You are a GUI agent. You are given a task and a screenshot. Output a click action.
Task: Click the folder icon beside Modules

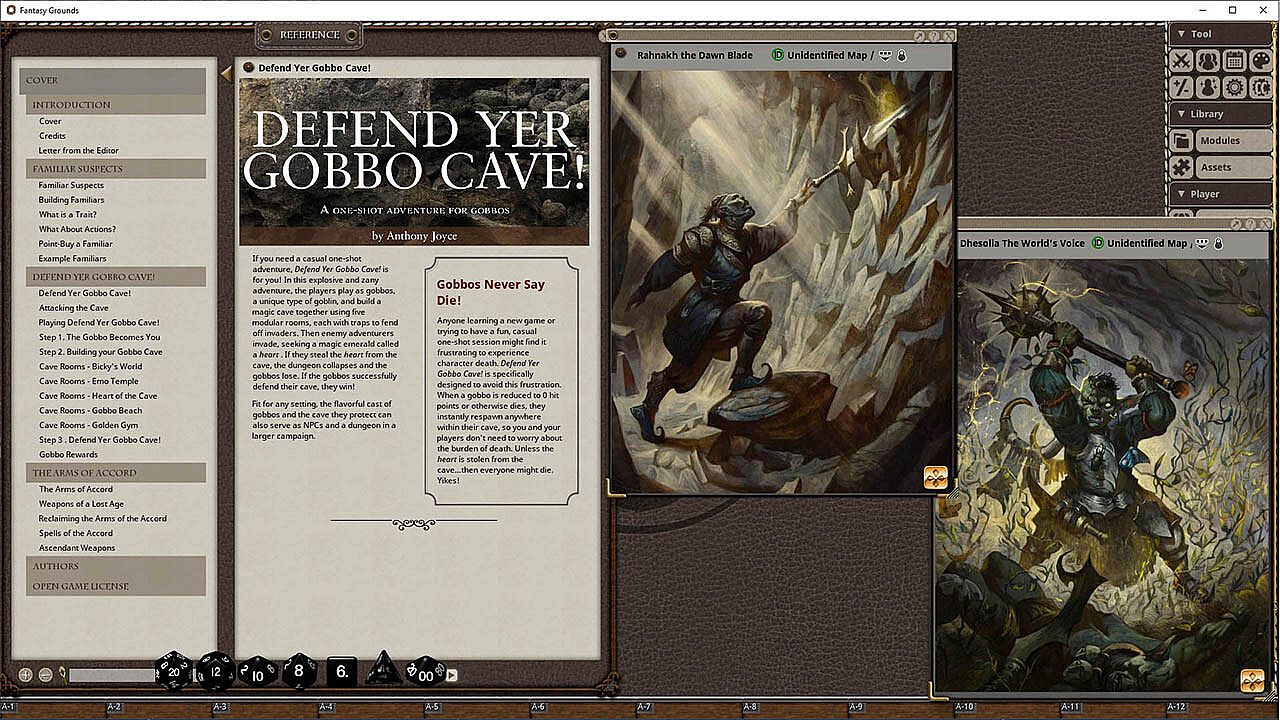(x=1181, y=141)
